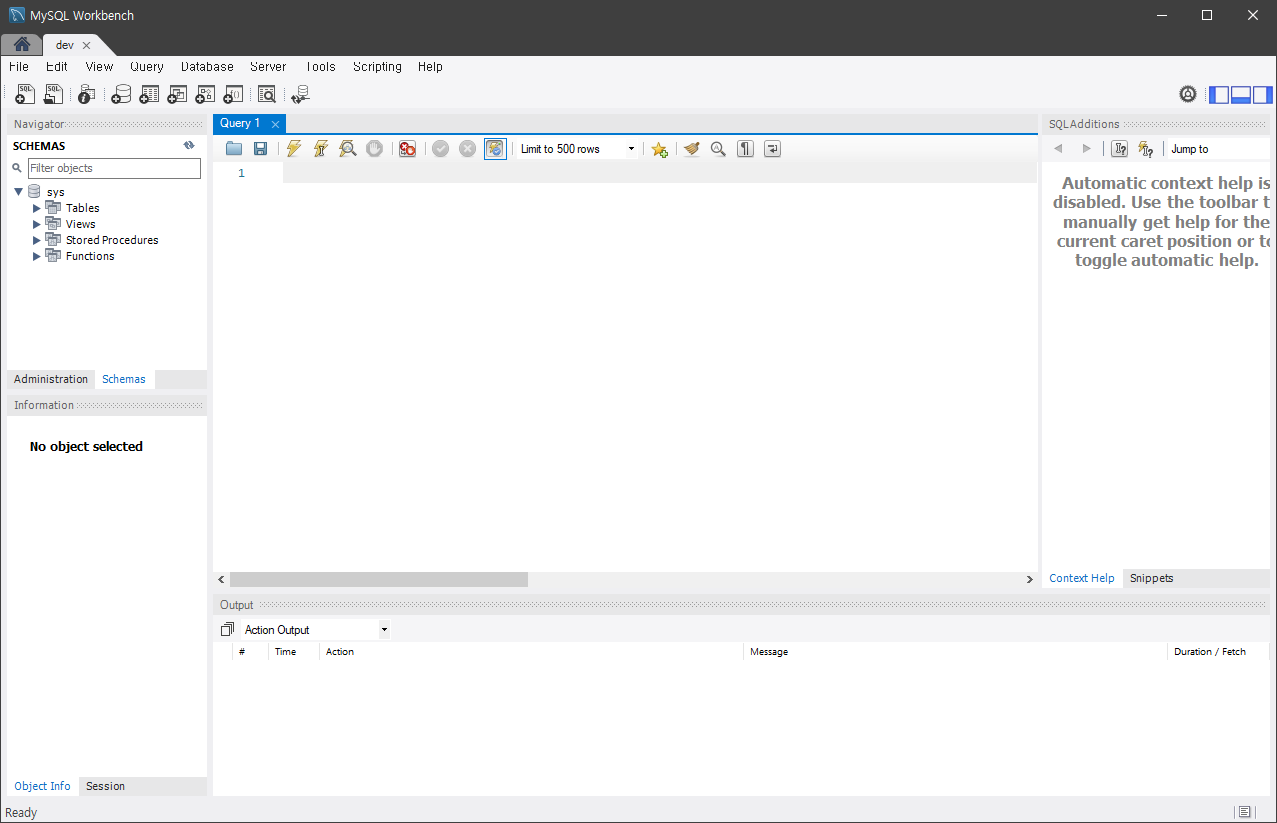Expand the Functions node

37,256
